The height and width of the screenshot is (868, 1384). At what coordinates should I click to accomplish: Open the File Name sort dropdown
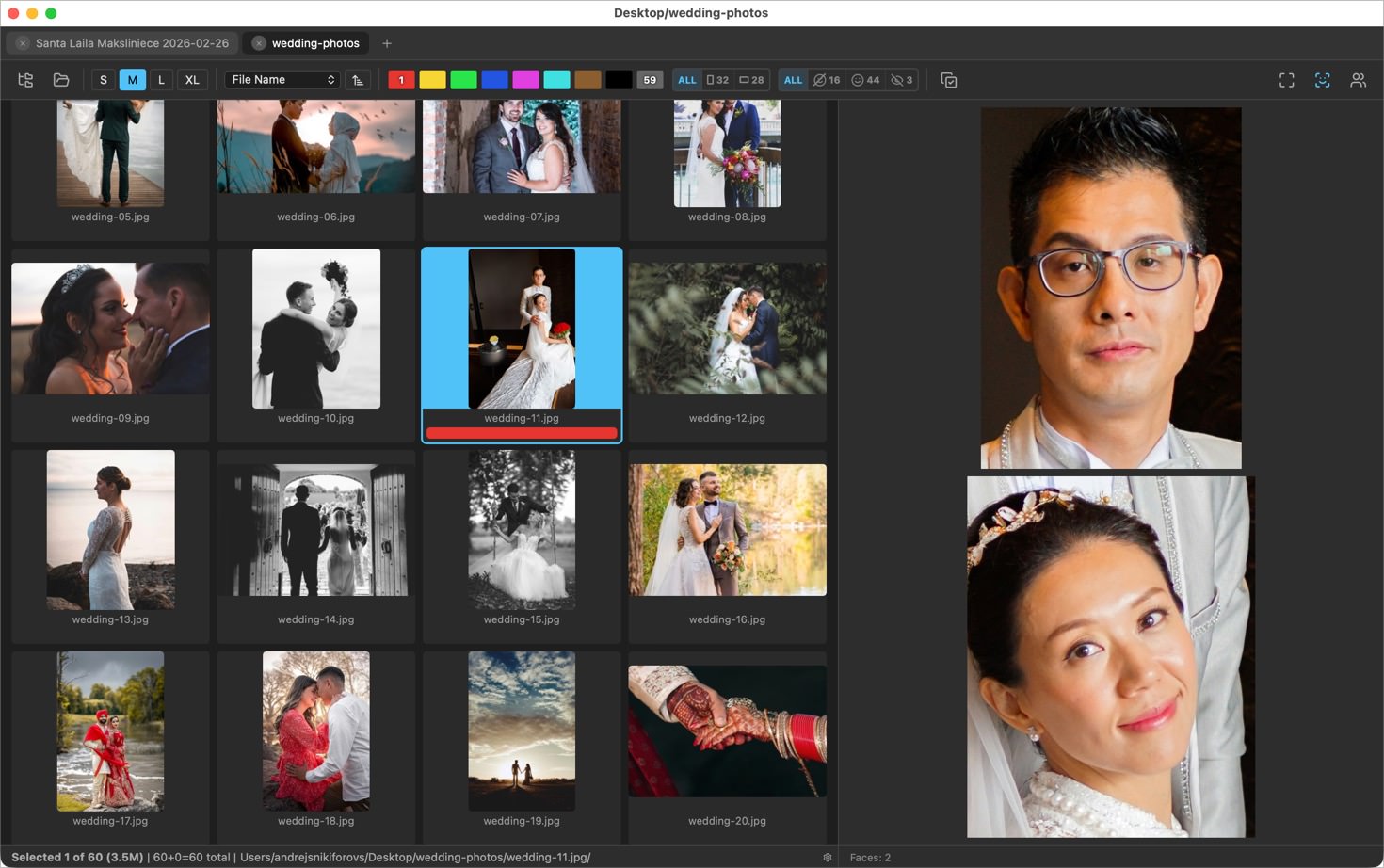(x=281, y=79)
